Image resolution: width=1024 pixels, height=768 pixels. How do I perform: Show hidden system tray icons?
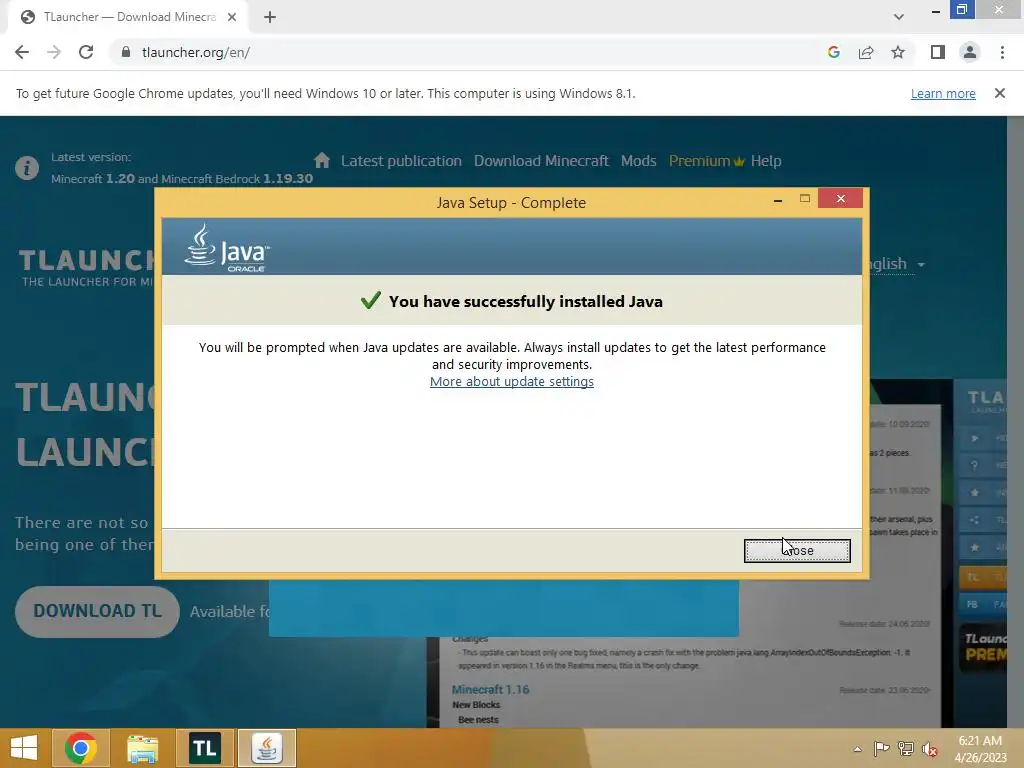tap(857, 749)
